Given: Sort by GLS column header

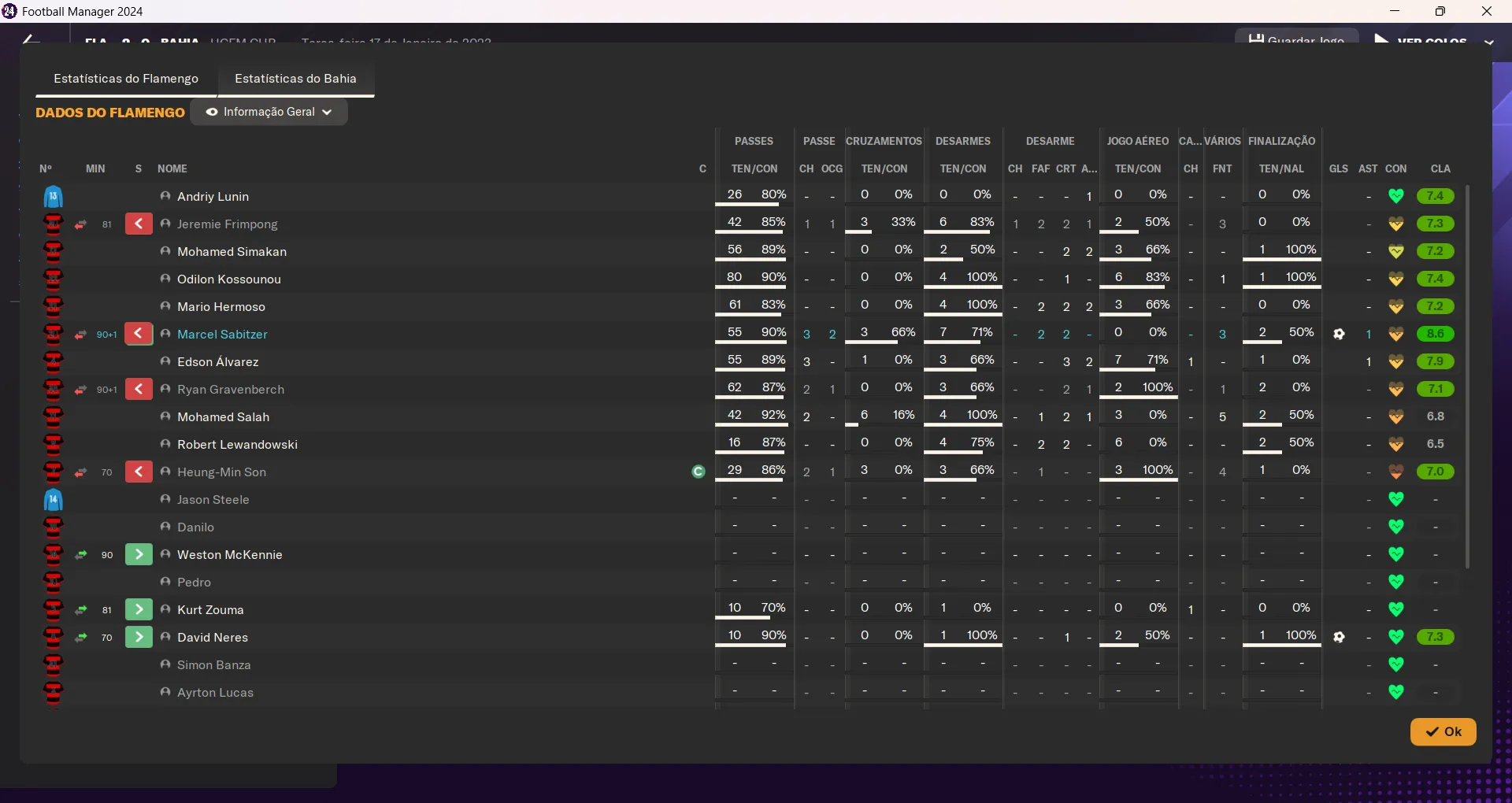Looking at the screenshot, I should tap(1338, 168).
